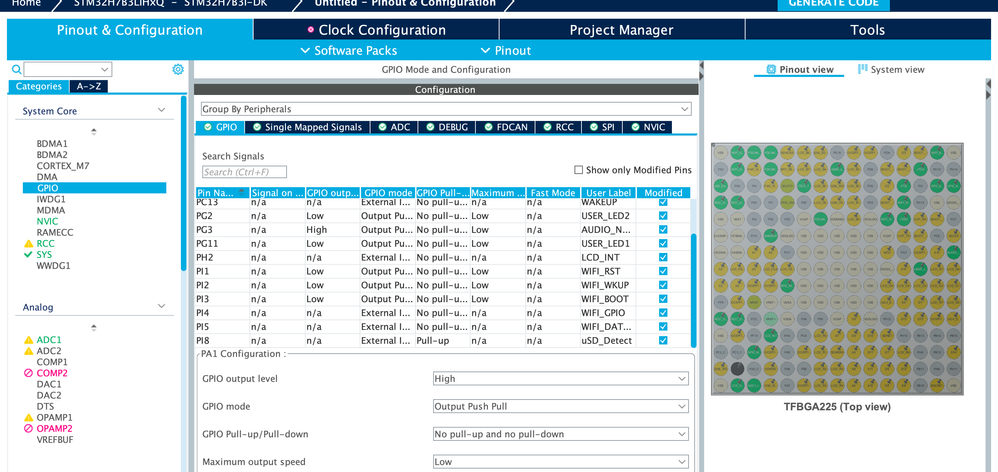This screenshot has height=472, width=998.
Task: Select VREFBUF in Analog list
Action: [x=56, y=440]
